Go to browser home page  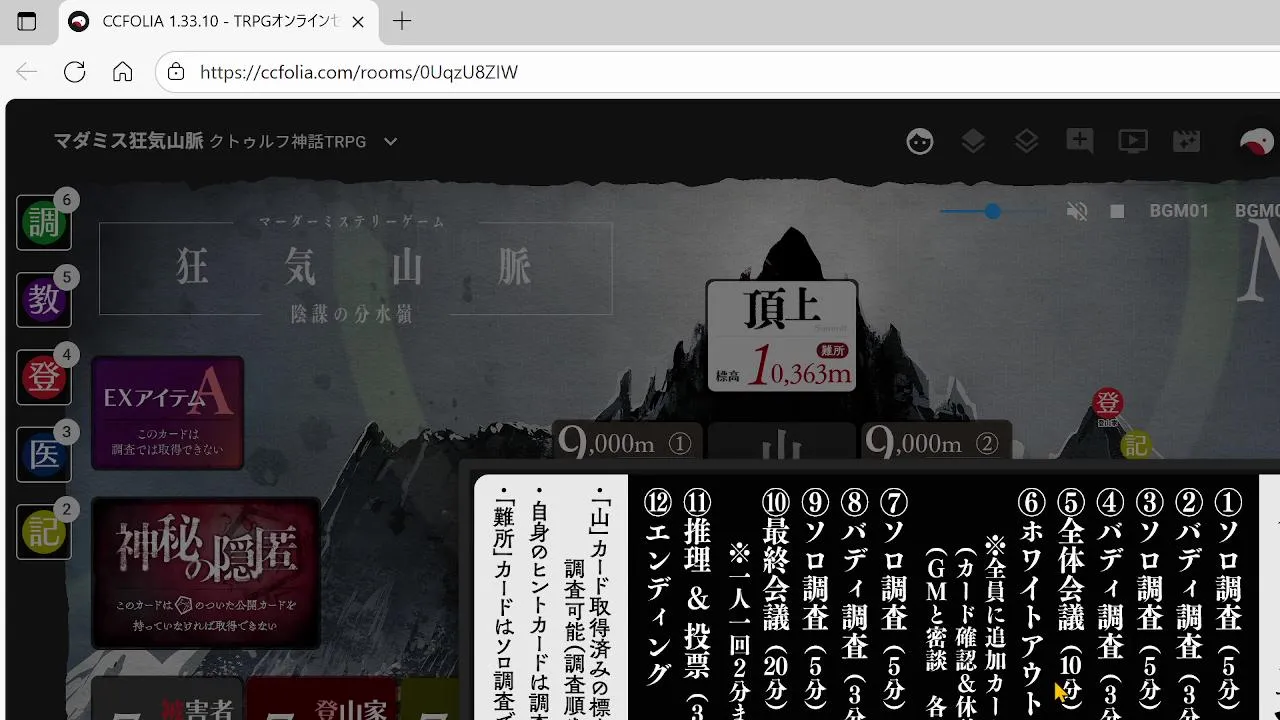point(122,72)
